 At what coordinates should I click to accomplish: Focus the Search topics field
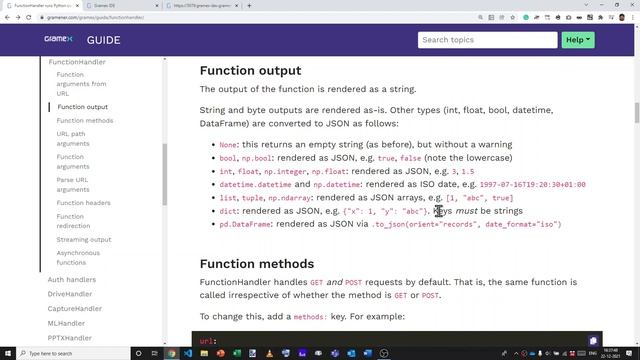point(487,40)
